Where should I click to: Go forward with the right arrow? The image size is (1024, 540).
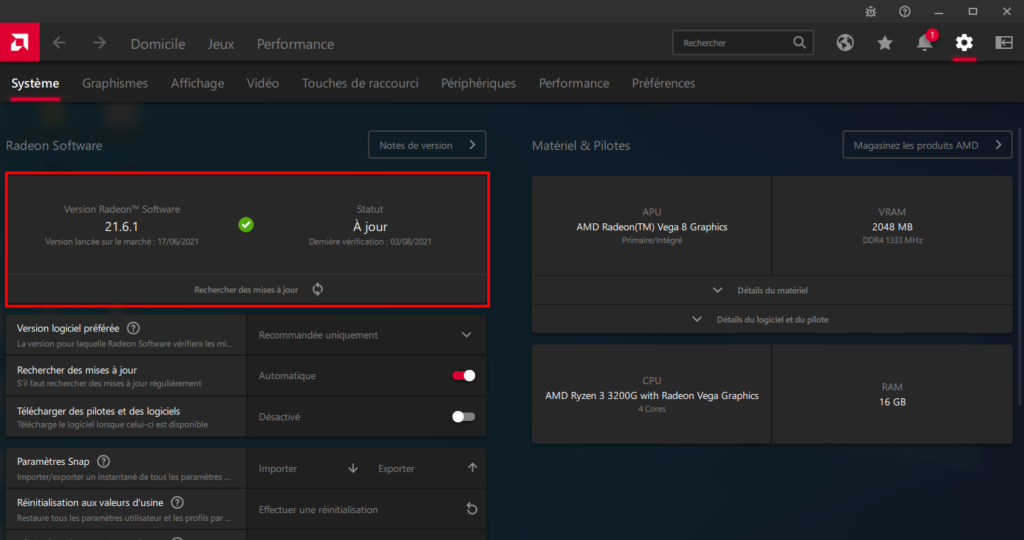pyautogui.click(x=99, y=43)
